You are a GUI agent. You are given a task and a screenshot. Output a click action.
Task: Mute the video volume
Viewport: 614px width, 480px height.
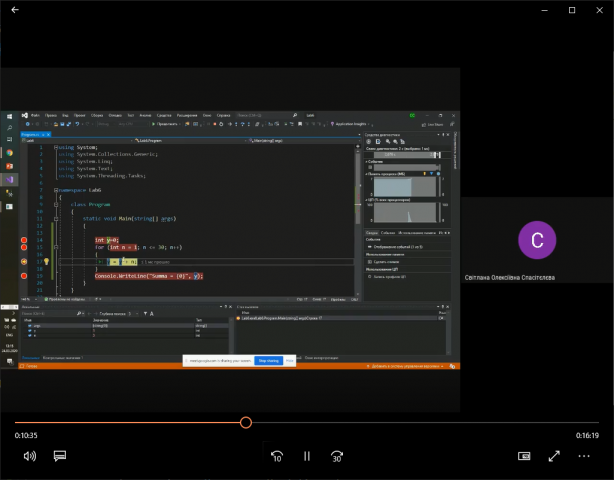tap(30, 456)
